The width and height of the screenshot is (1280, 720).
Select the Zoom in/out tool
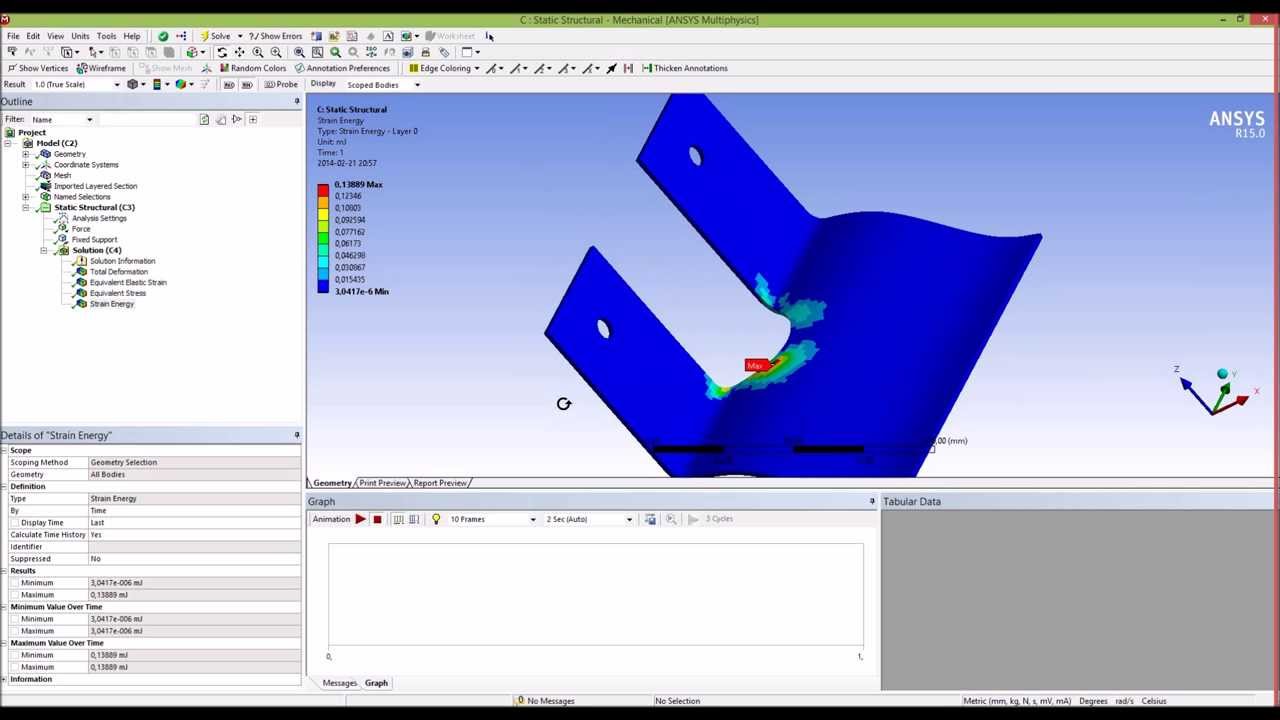tap(258, 52)
